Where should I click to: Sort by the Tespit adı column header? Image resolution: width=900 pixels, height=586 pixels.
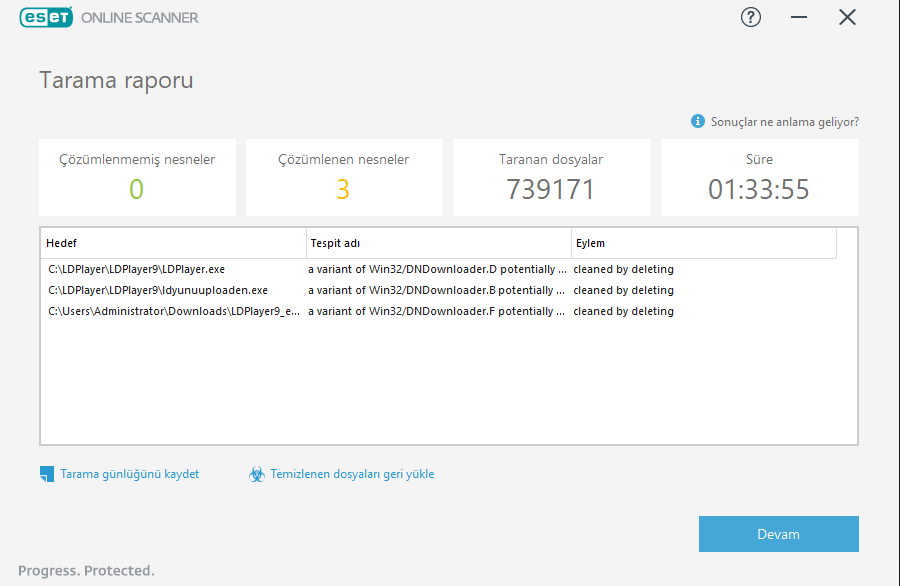tap(439, 243)
